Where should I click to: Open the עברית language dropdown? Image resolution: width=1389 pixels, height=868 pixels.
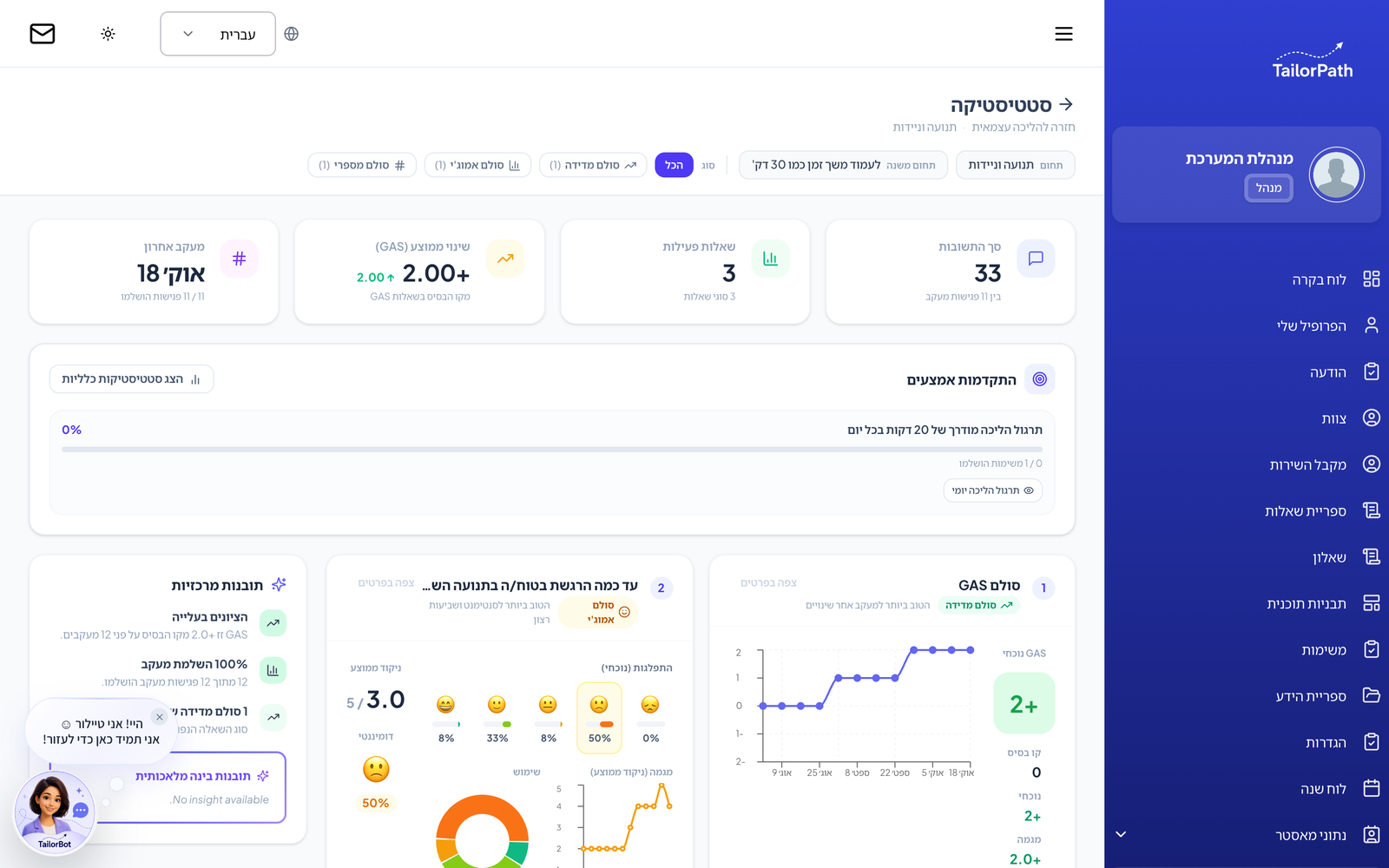coord(218,34)
